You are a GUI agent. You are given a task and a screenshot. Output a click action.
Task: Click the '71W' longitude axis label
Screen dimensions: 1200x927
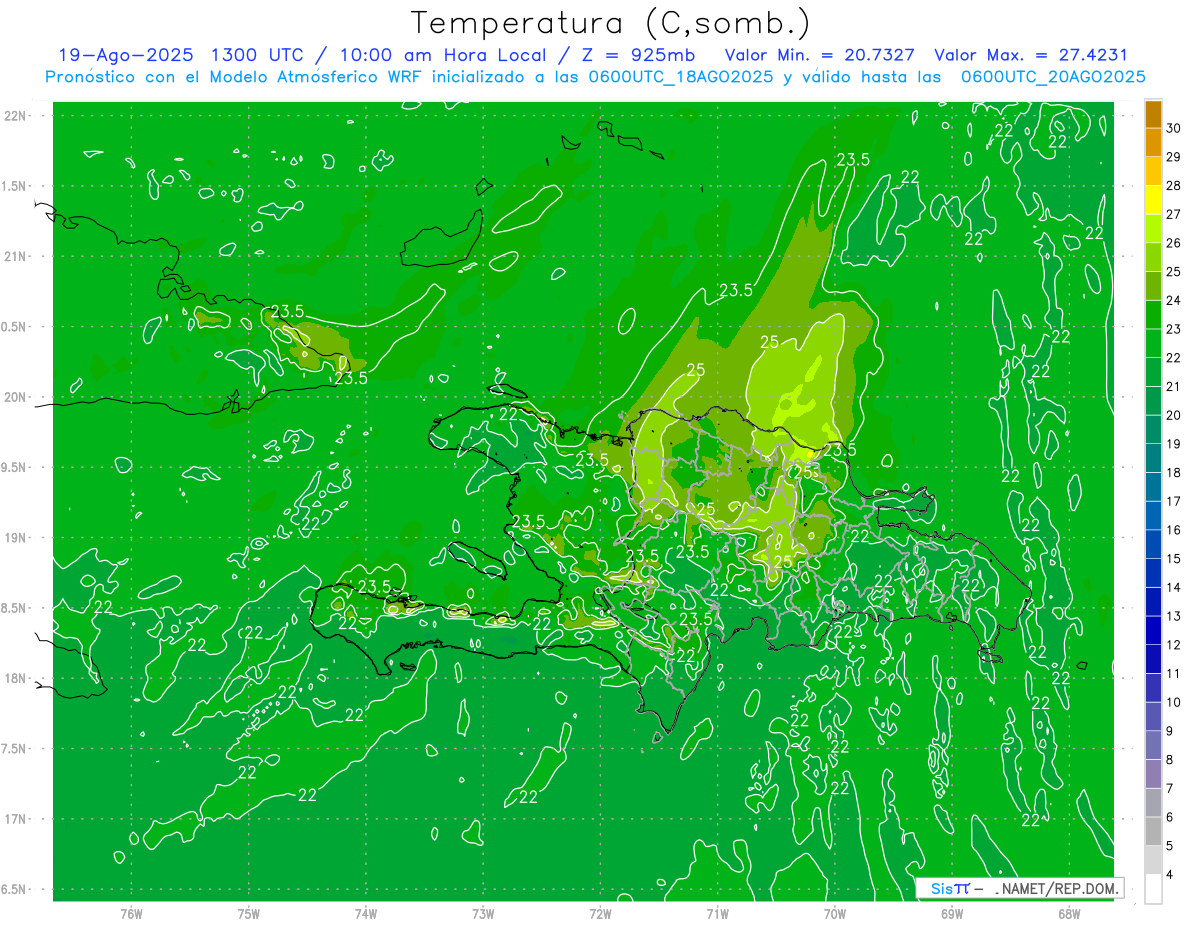[x=717, y=914]
